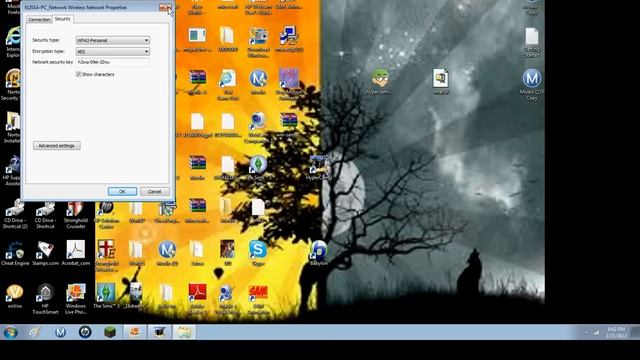Select the Mobile (2) Copy icon
The width and height of the screenshot is (640, 360).
pyautogui.click(x=532, y=84)
